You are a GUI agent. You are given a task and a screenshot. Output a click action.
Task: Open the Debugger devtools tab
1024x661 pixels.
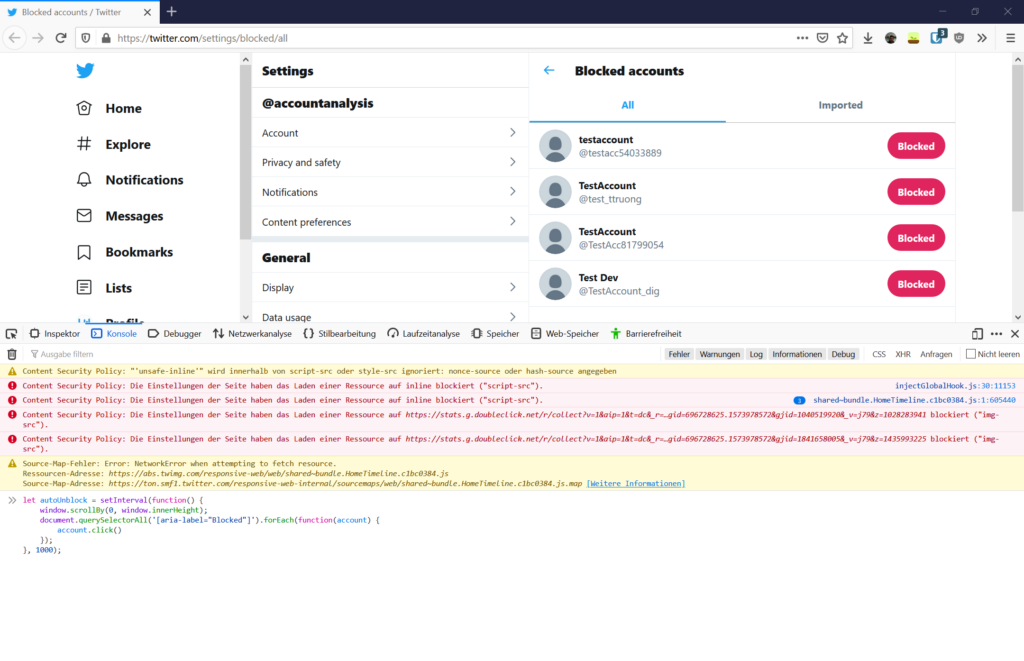[175, 334]
